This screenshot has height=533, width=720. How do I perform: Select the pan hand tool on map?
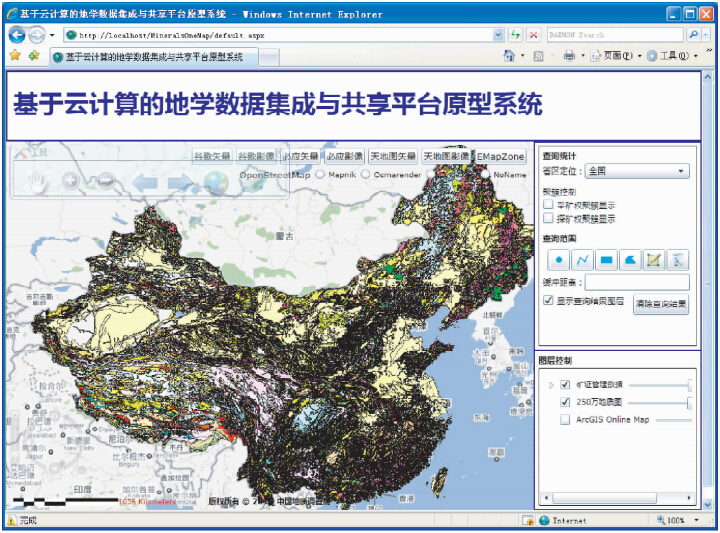click(37, 182)
